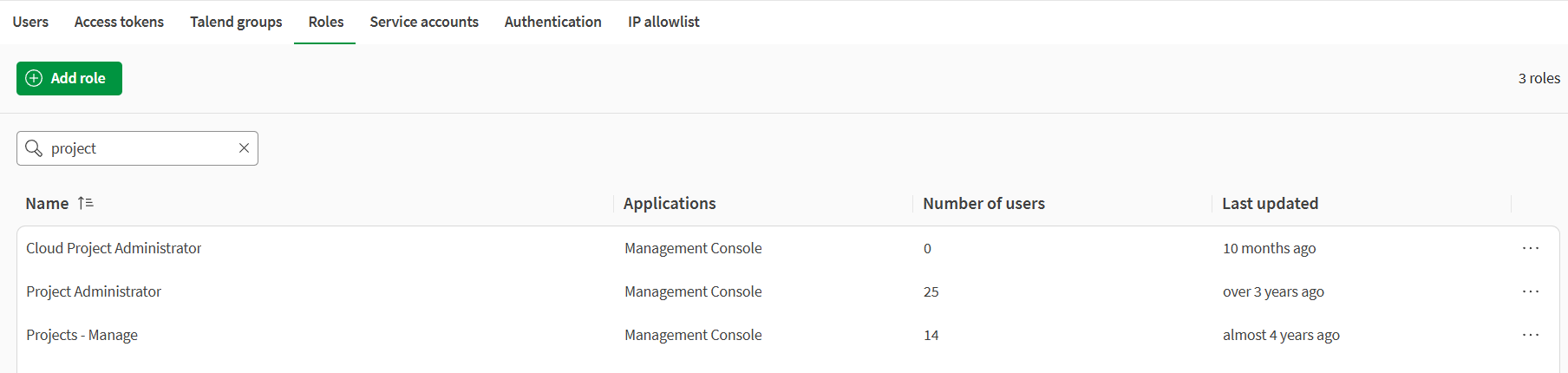Image resolution: width=1568 pixels, height=373 pixels.
Task: Select the Cloud Project Administrator role
Action: (114, 248)
